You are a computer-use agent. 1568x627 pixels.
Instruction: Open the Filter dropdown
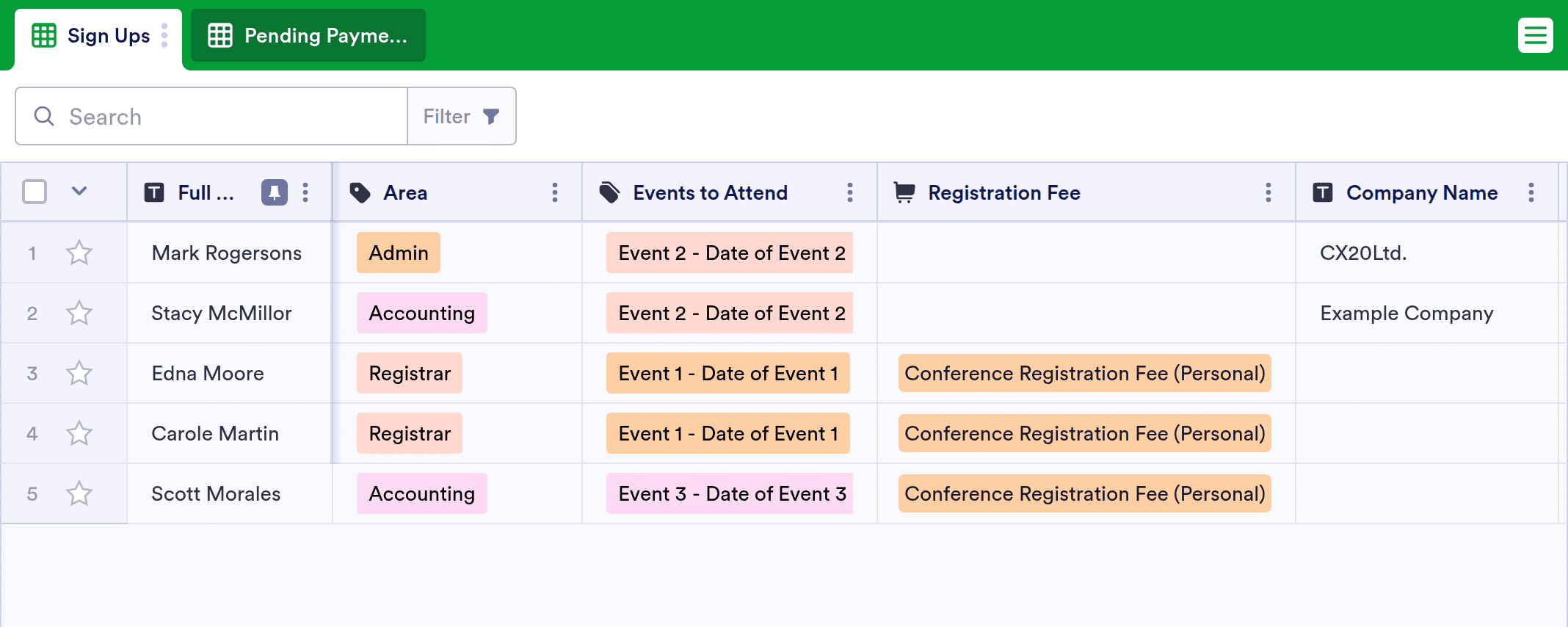pos(462,116)
